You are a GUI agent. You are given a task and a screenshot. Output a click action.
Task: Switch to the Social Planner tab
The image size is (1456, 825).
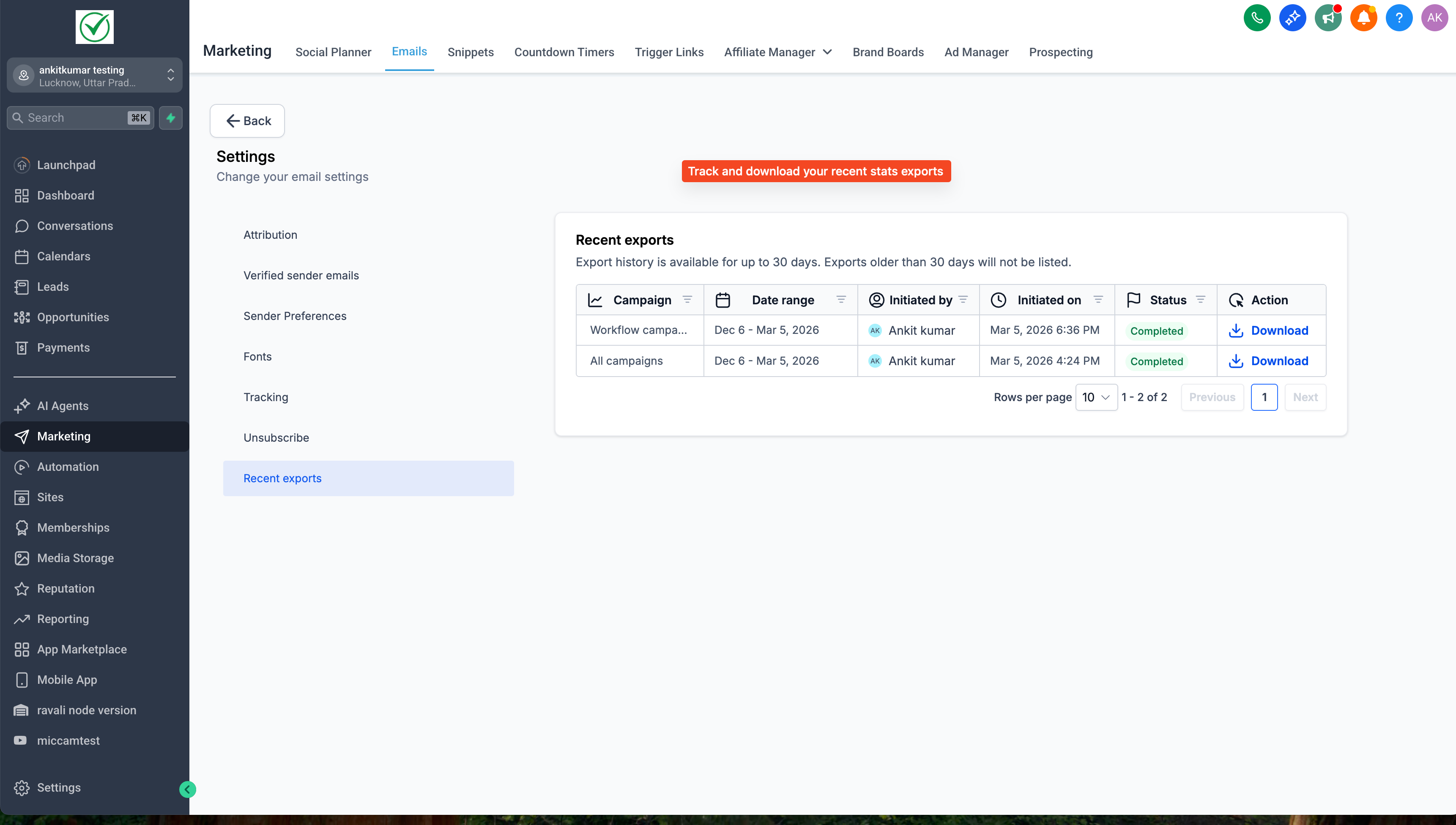333,52
